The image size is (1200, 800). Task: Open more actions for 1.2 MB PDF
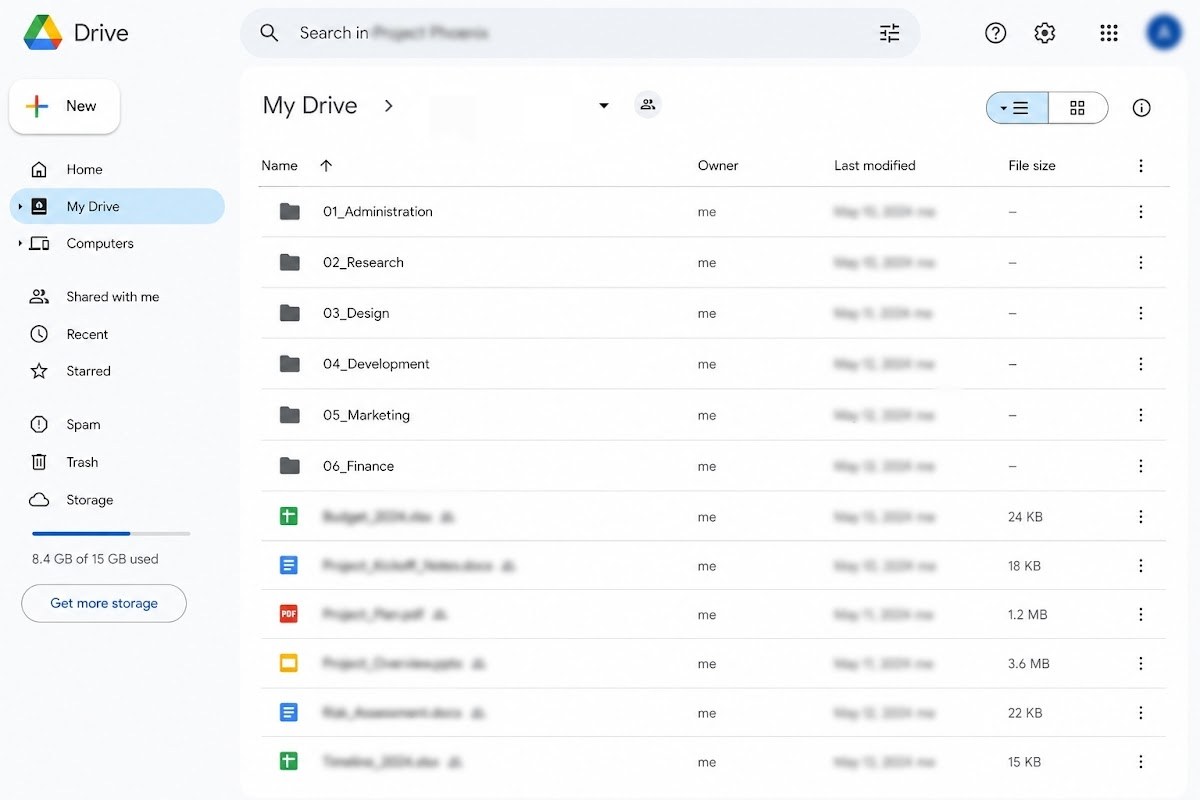click(1141, 615)
